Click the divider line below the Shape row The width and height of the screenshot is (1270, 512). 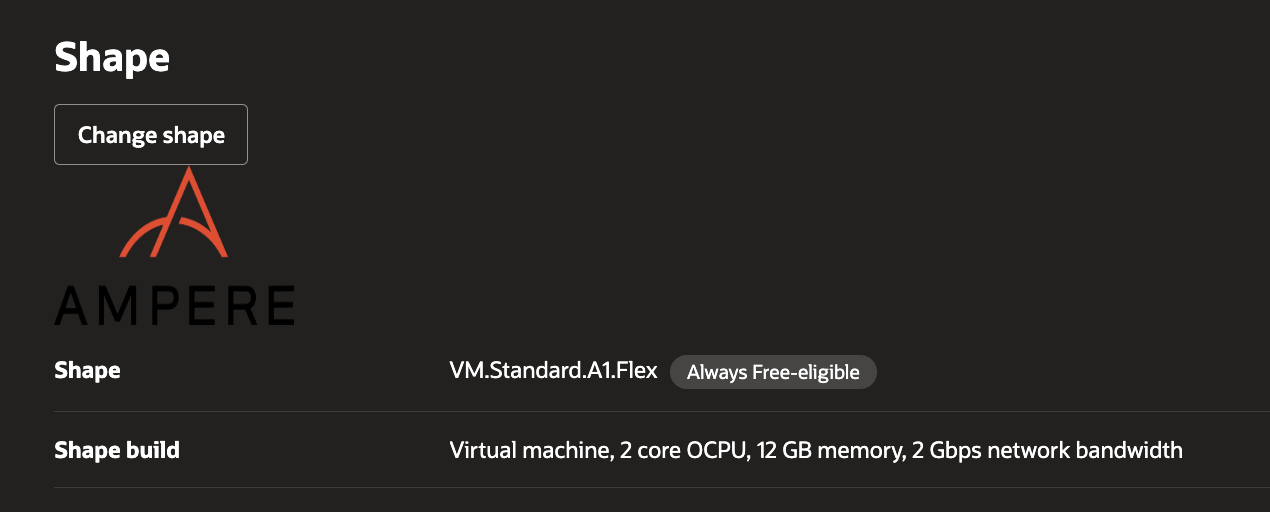[x=662, y=411]
